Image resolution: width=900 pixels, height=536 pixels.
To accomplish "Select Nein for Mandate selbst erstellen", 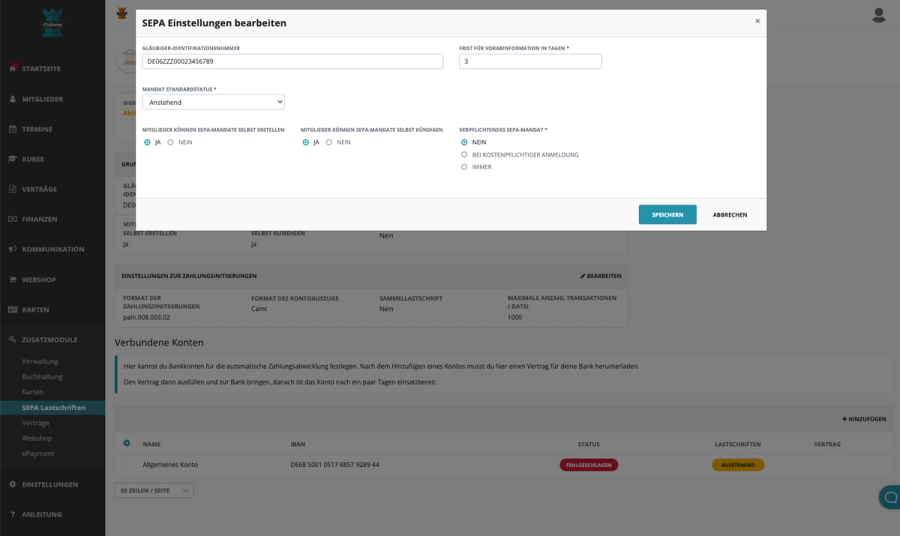I will (170, 142).
